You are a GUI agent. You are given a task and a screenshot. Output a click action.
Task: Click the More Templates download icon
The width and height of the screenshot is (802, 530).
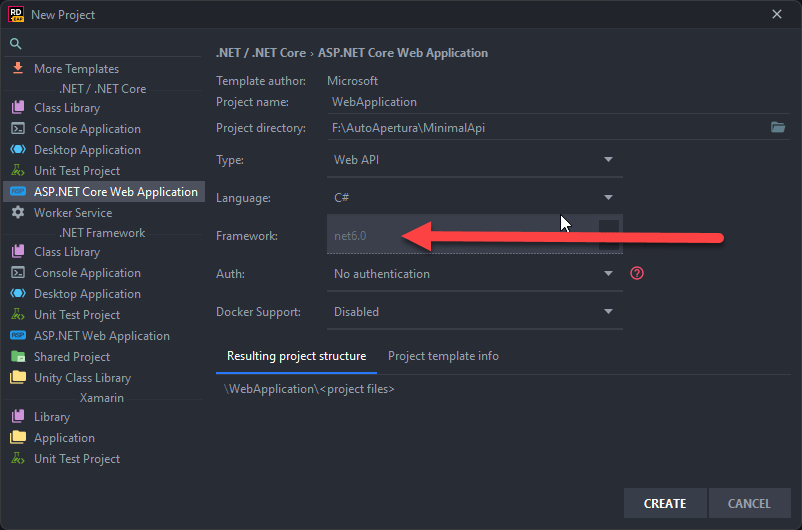(18, 68)
